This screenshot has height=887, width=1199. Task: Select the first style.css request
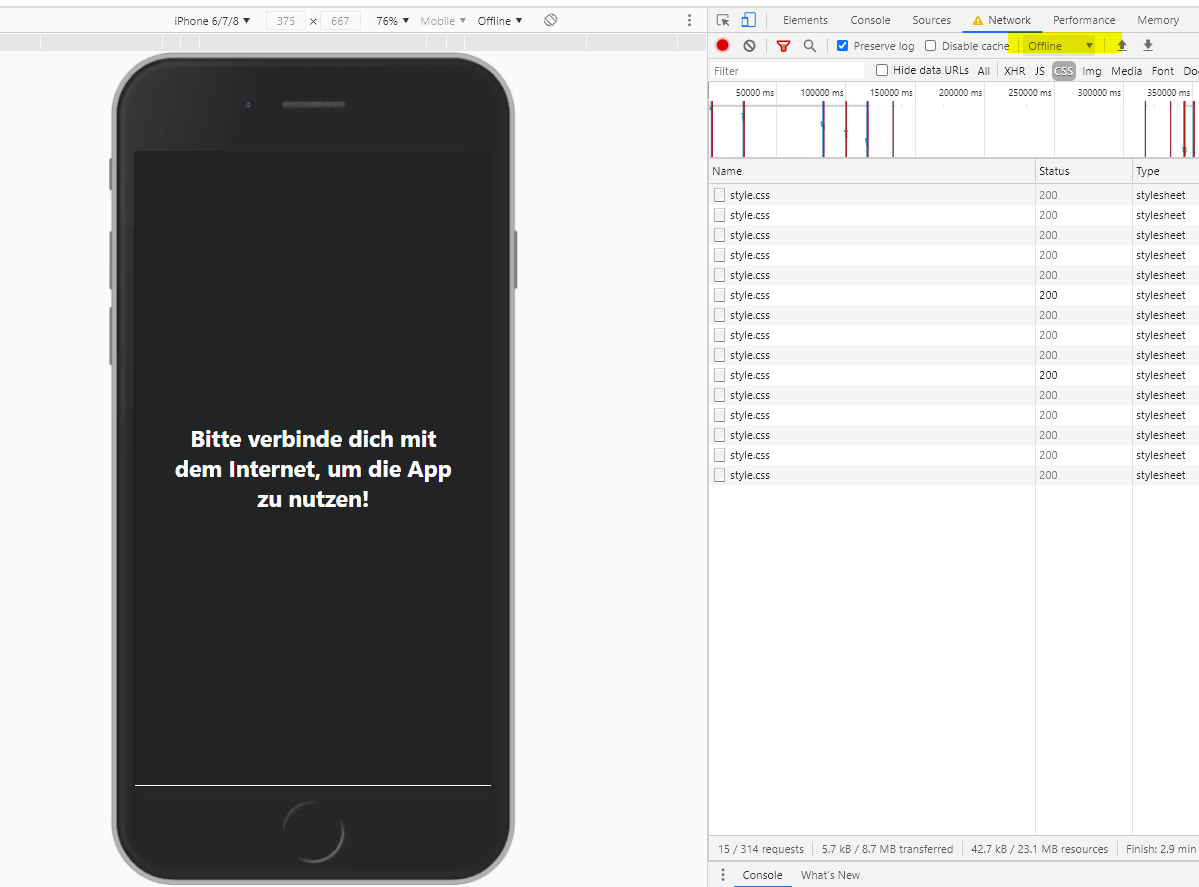(954, 195)
